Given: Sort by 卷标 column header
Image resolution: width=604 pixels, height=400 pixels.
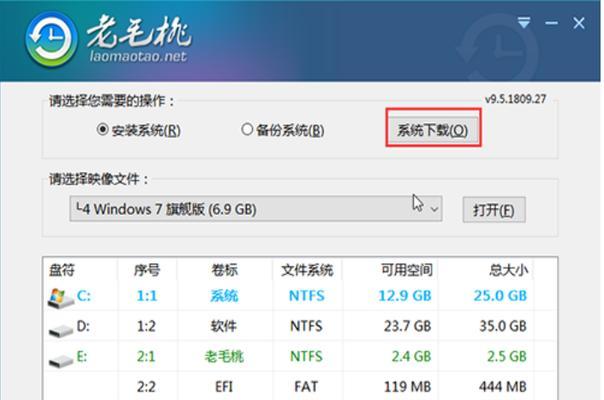Looking at the screenshot, I should 224,270.
